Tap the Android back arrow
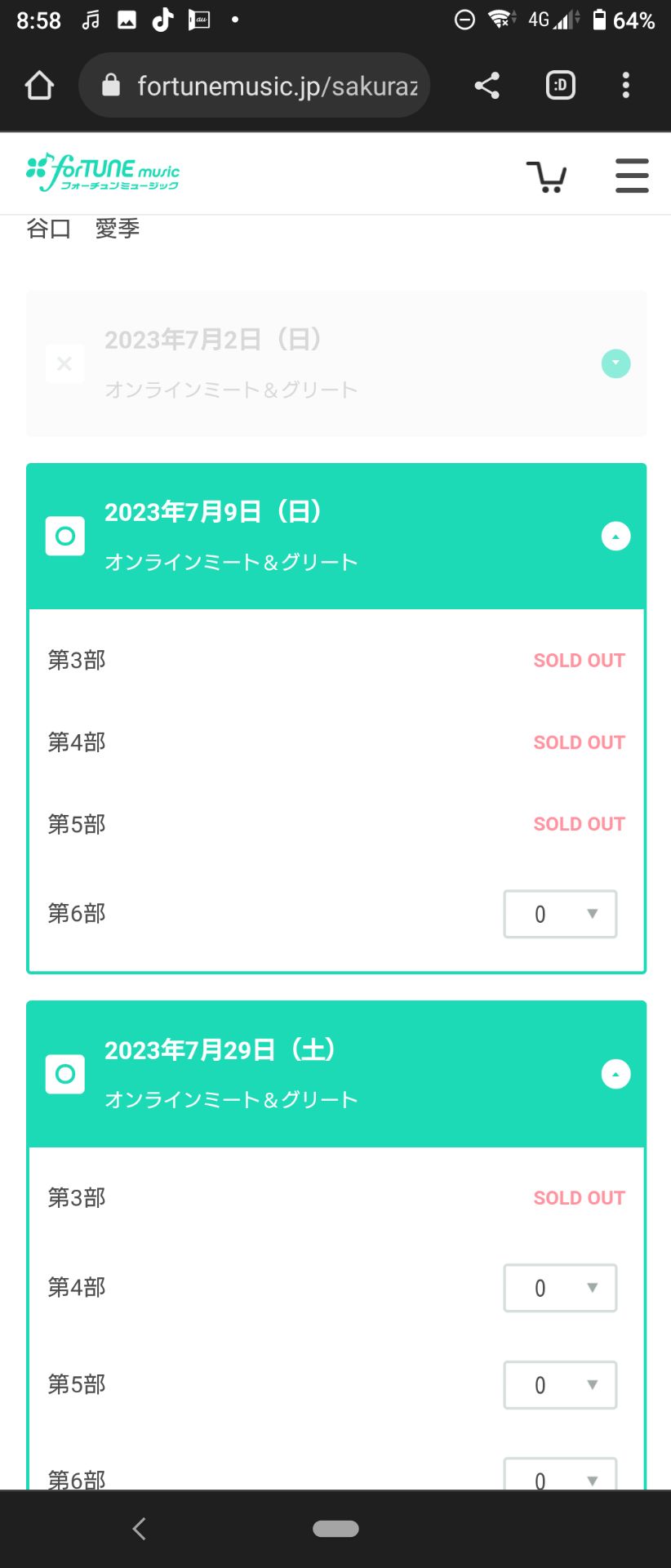The height and width of the screenshot is (1568, 671). 140,1529
